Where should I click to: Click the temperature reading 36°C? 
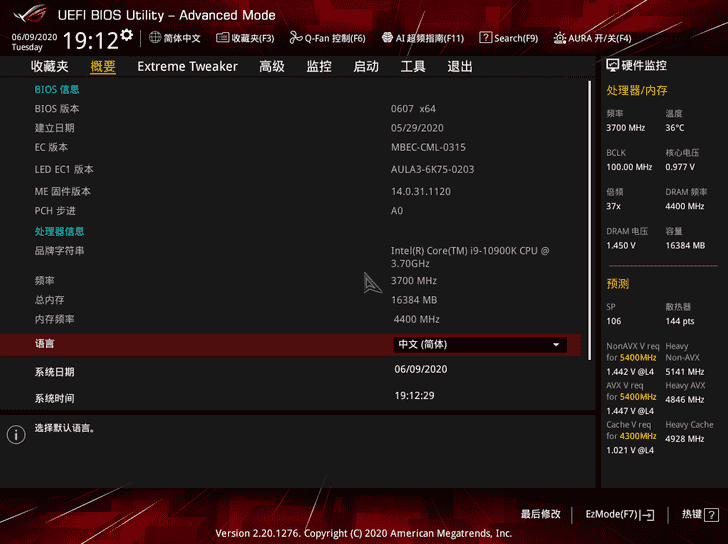675,128
